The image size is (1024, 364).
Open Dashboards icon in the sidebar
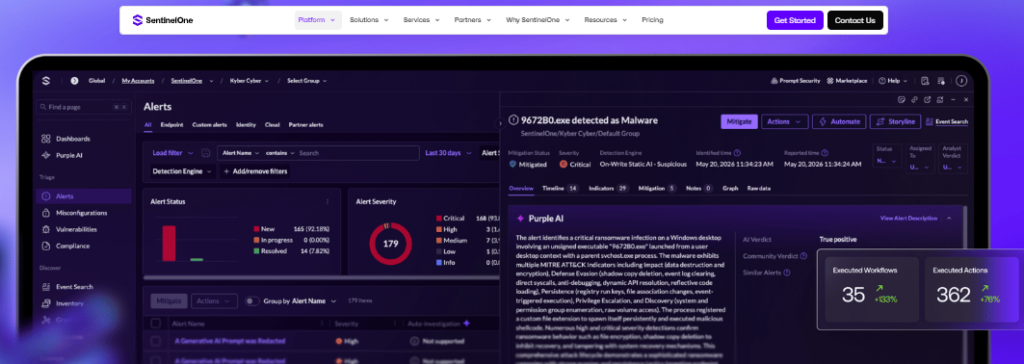(46, 139)
